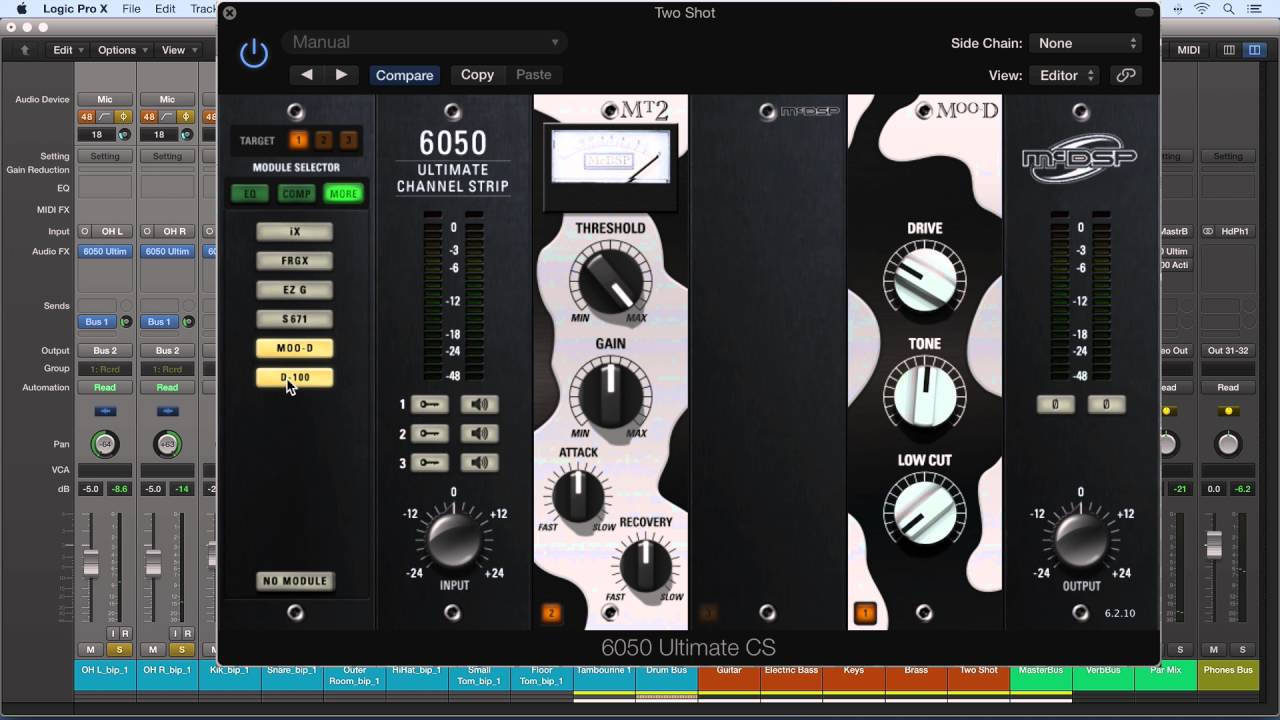Image resolution: width=1280 pixels, height=720 pixels.
Task: Go to previous preset with left arrow
Action: tap(307, 74)
